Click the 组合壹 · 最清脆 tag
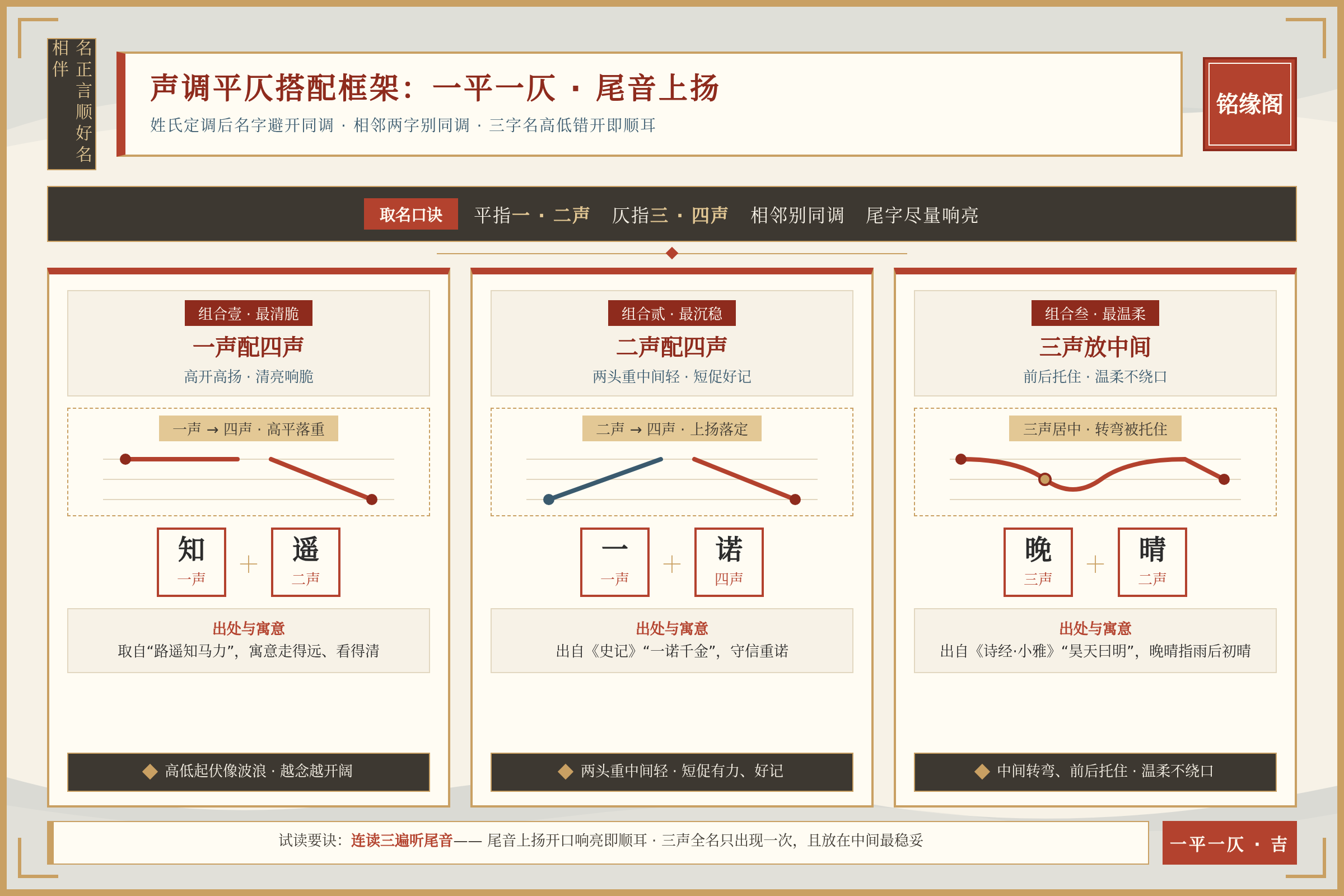 (x=249, y=313)
